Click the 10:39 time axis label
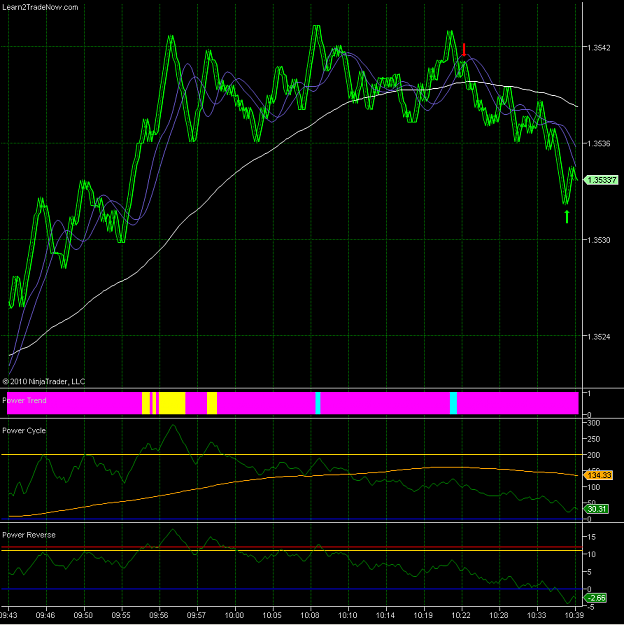 [575, 615]
